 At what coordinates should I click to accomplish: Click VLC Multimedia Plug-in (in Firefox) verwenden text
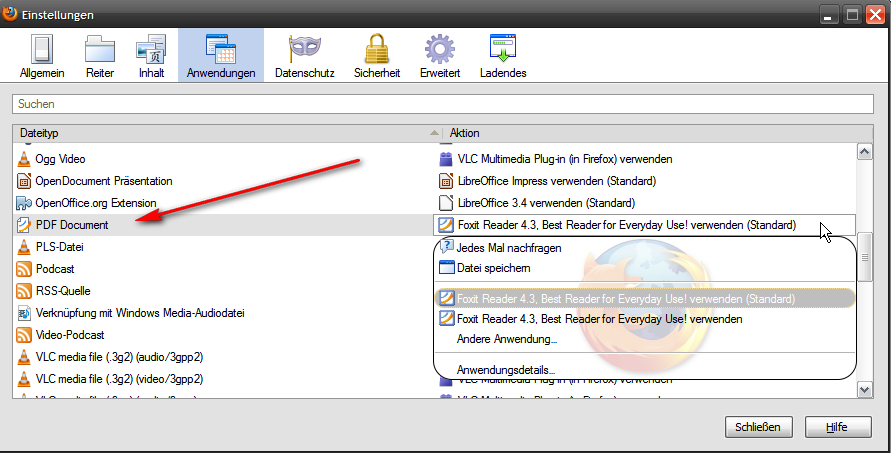565,159
